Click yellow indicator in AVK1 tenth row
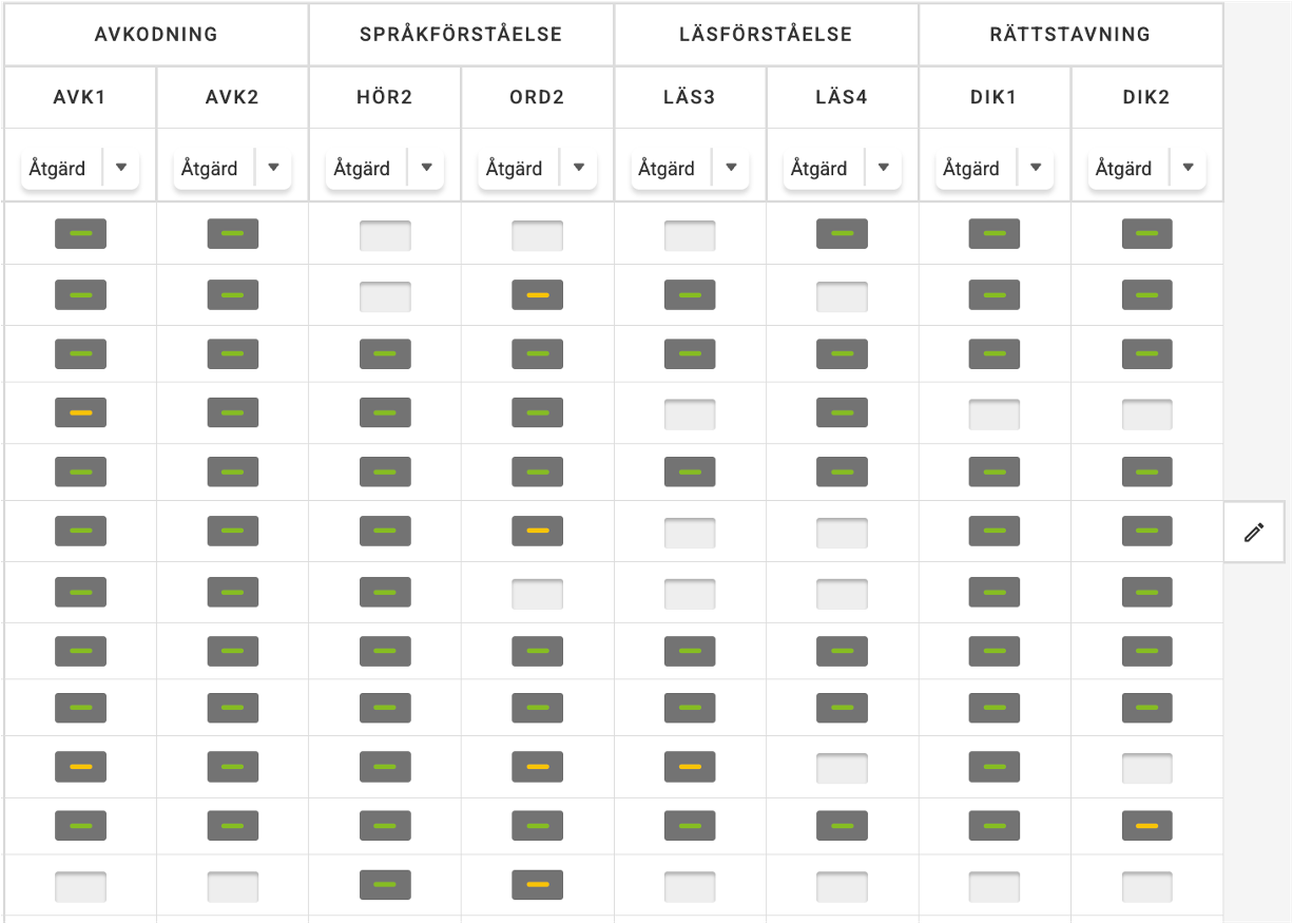 [80, 766]
